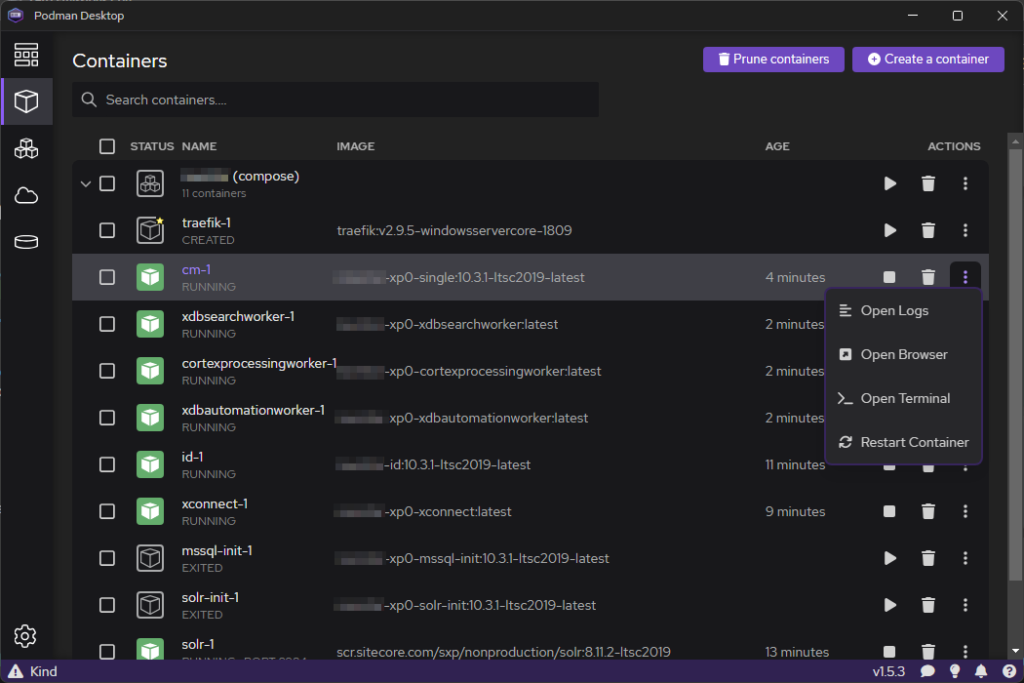Viewport: 1024px width, 683px height.
Task: Check the cortexprocessingworker-1 checkbox
Action: [x=107, y=371]
